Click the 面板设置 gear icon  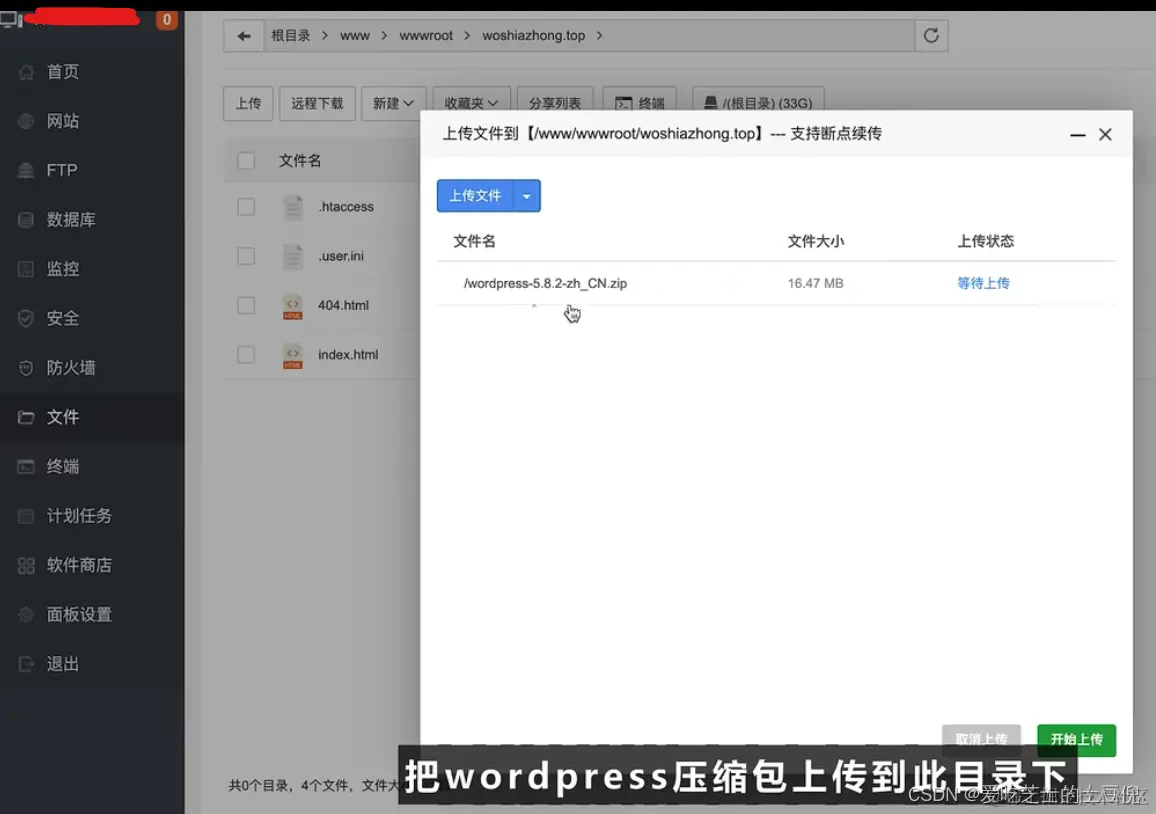coord(26,615)
